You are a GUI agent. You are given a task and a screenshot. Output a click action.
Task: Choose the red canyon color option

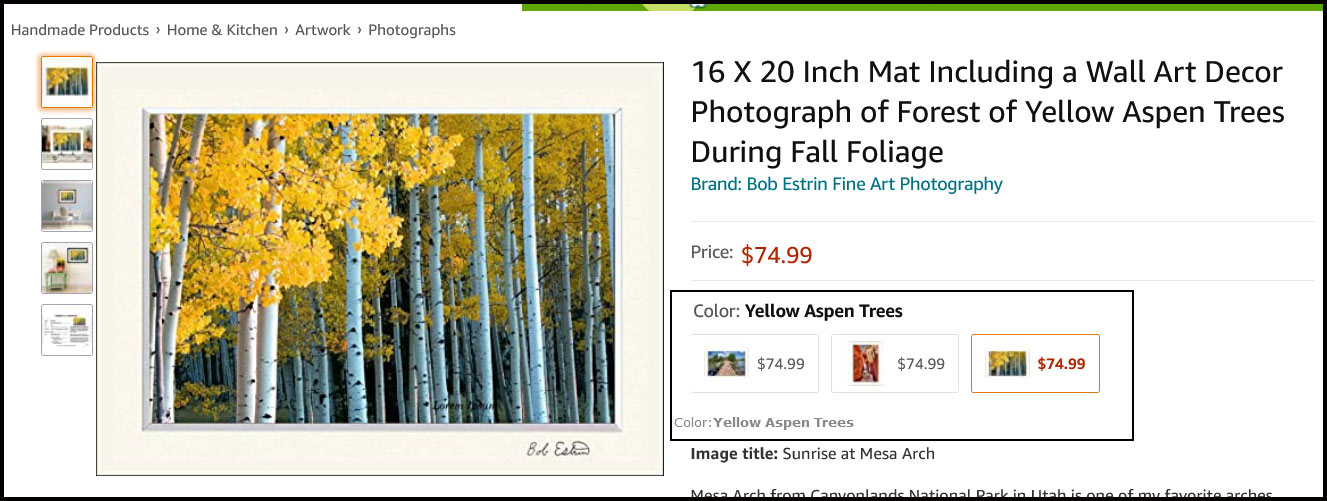coord(895,364)
